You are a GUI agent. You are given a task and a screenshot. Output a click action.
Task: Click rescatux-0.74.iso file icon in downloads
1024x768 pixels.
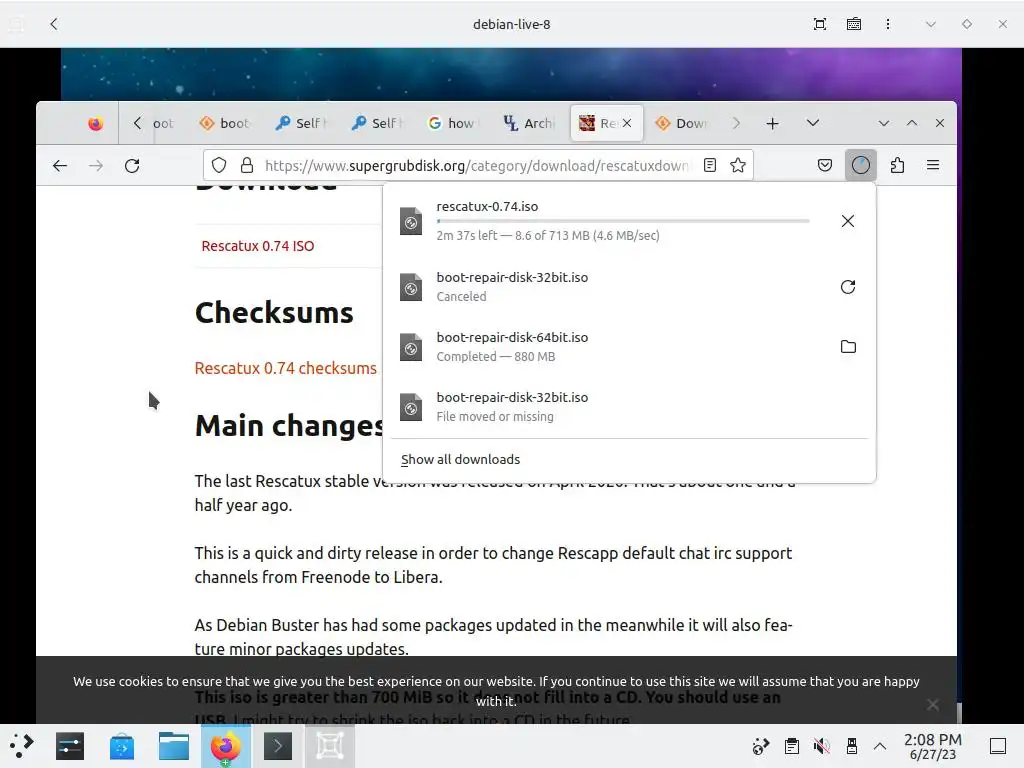(x=411, y=221)
